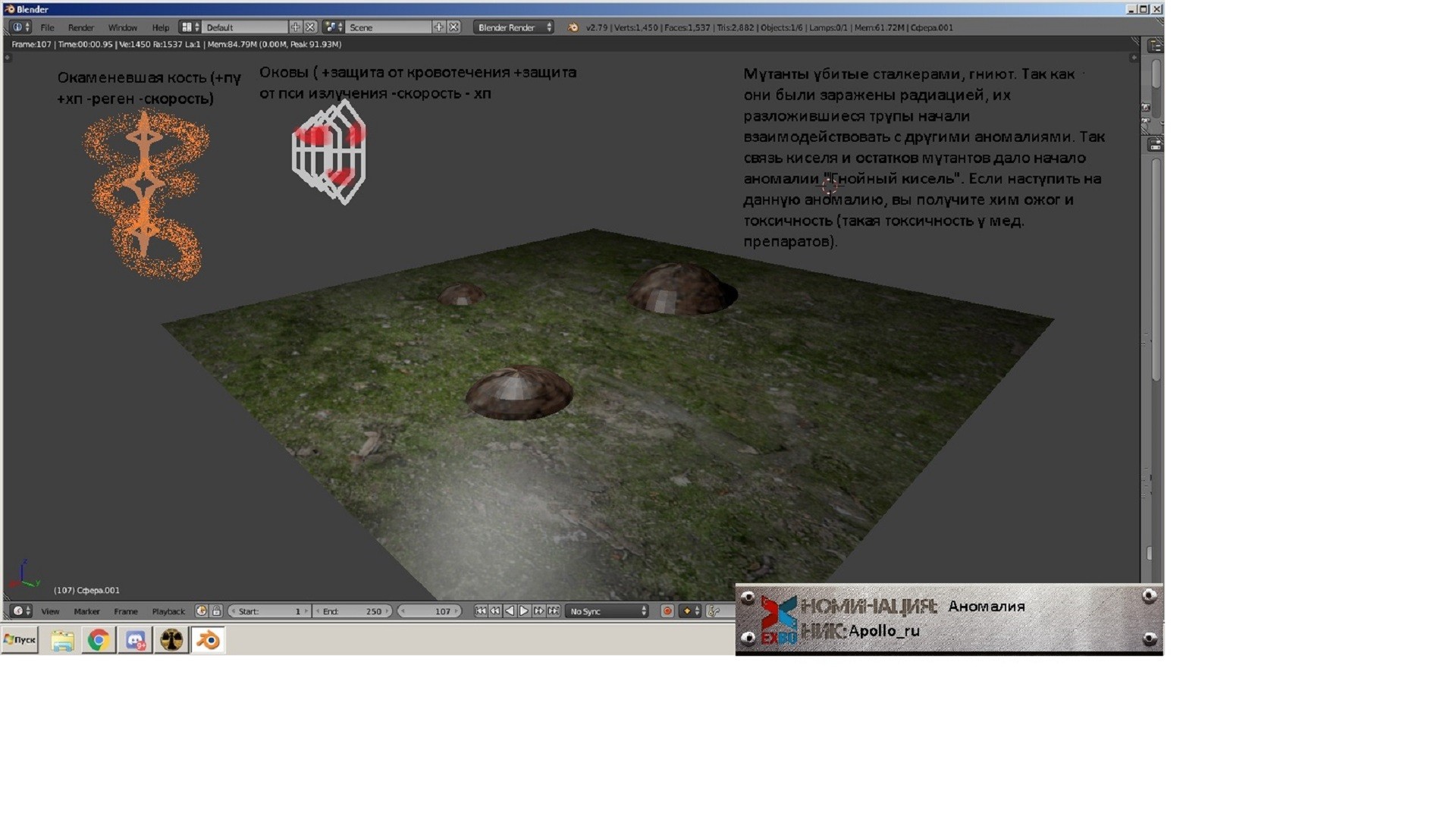
Task: Jump to the next keyframe
Action: coord(538,610)
